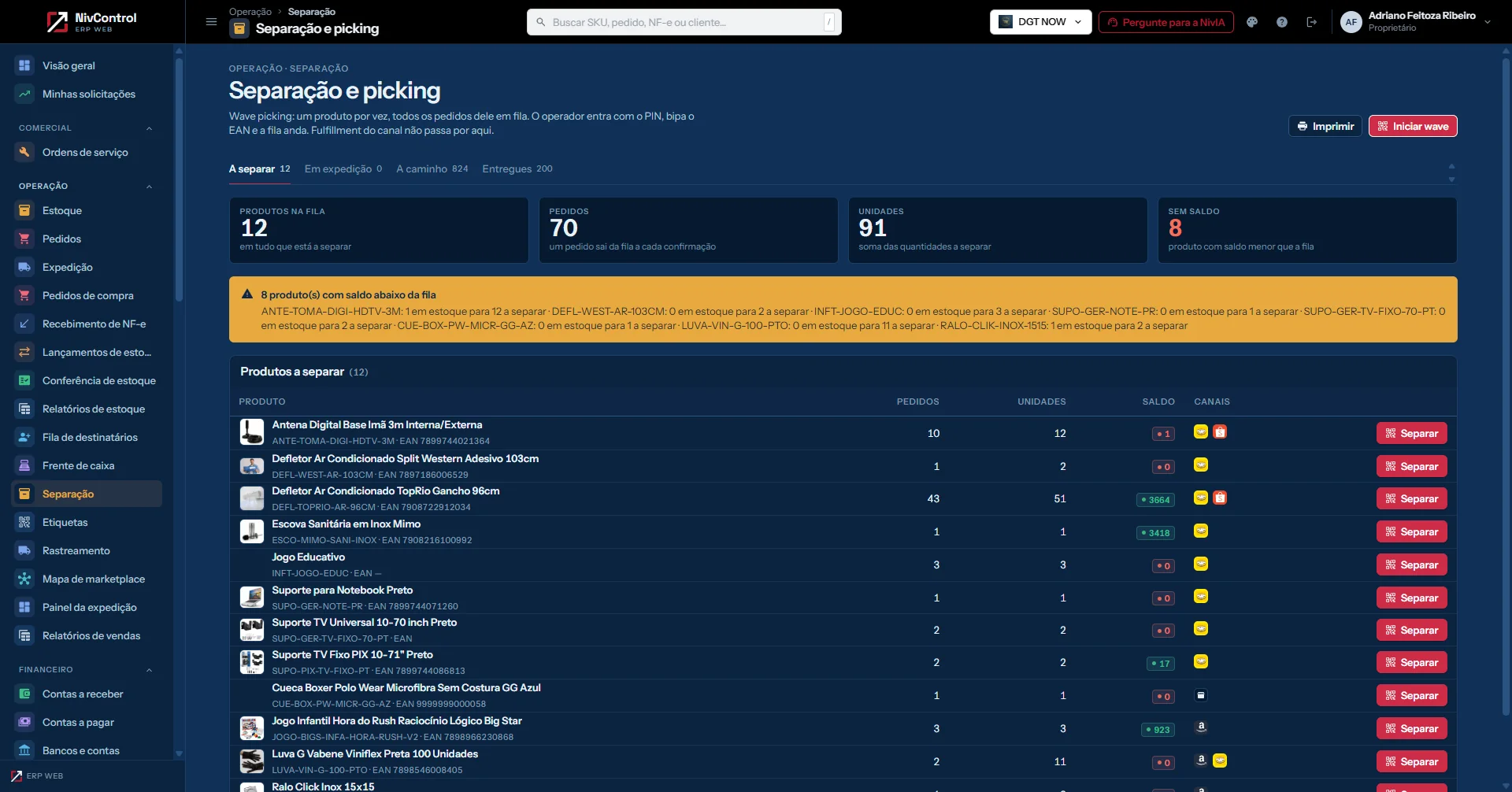
Task: Collapse the FINANCEIRO sidebar section
Action: click(149, 670)
